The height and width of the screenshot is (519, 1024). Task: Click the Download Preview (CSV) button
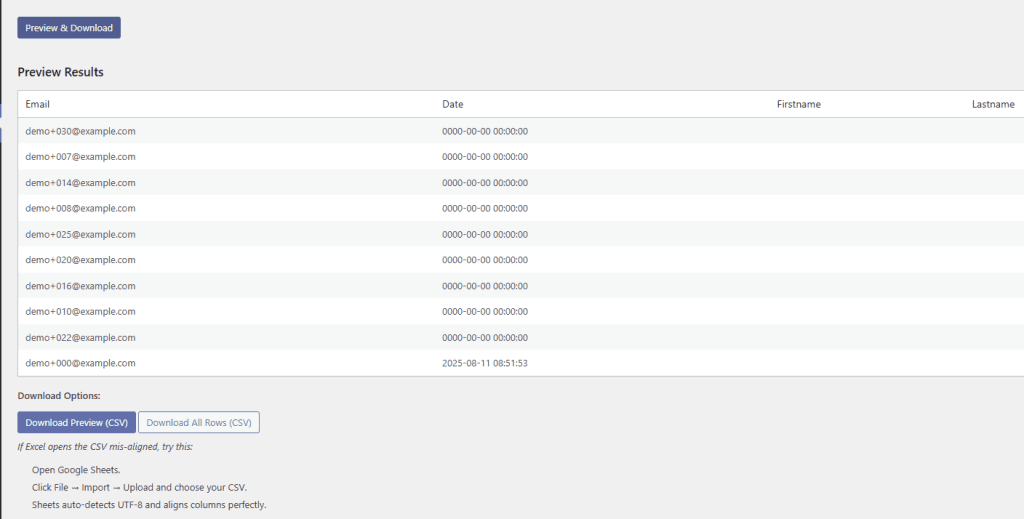click(x=76, y=423)
